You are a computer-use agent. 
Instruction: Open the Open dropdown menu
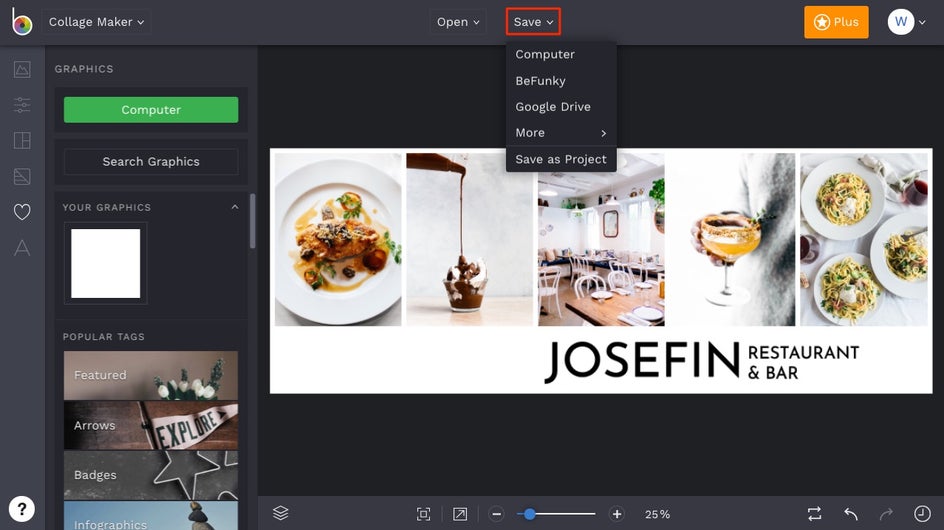tap(458, 22)
